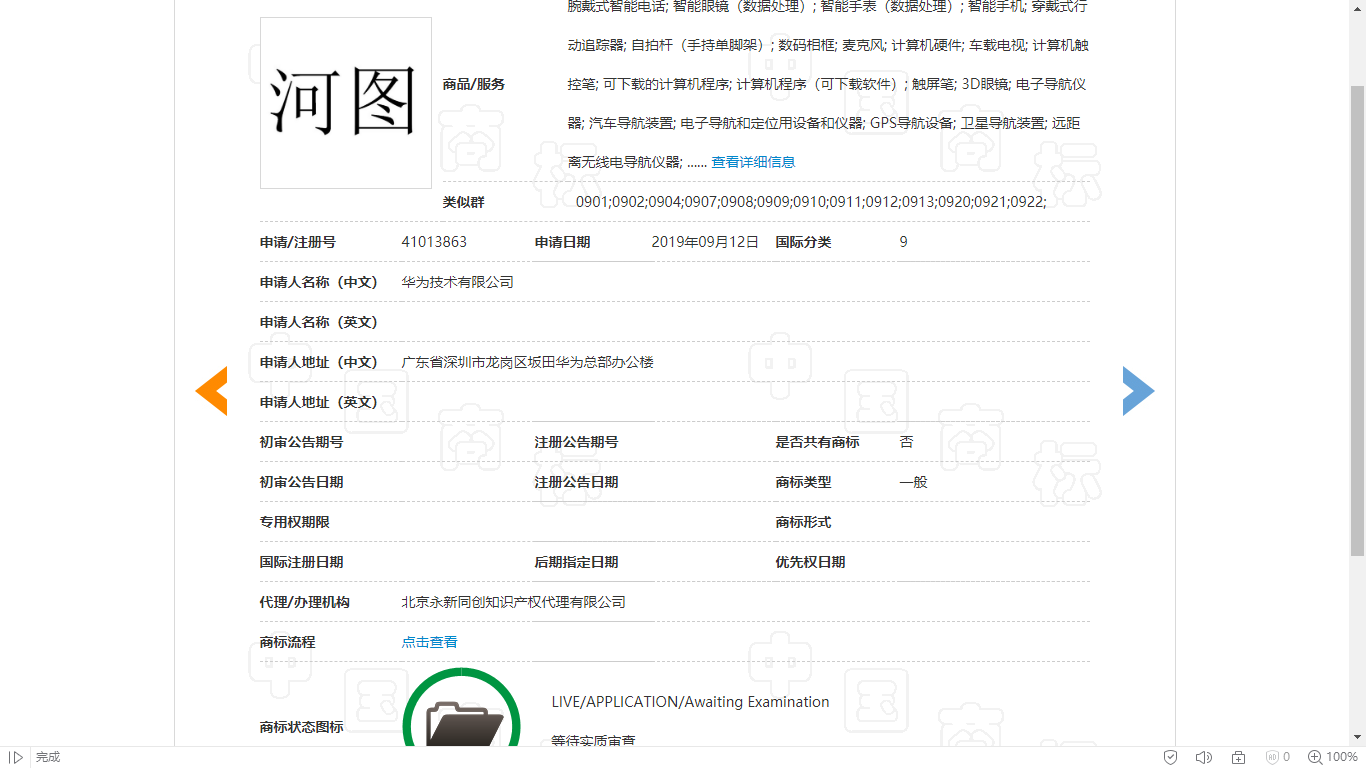1366x768 pixels.
Task: Open the browser doctor toolkit icon
Action: click(x=1238, y=757)
